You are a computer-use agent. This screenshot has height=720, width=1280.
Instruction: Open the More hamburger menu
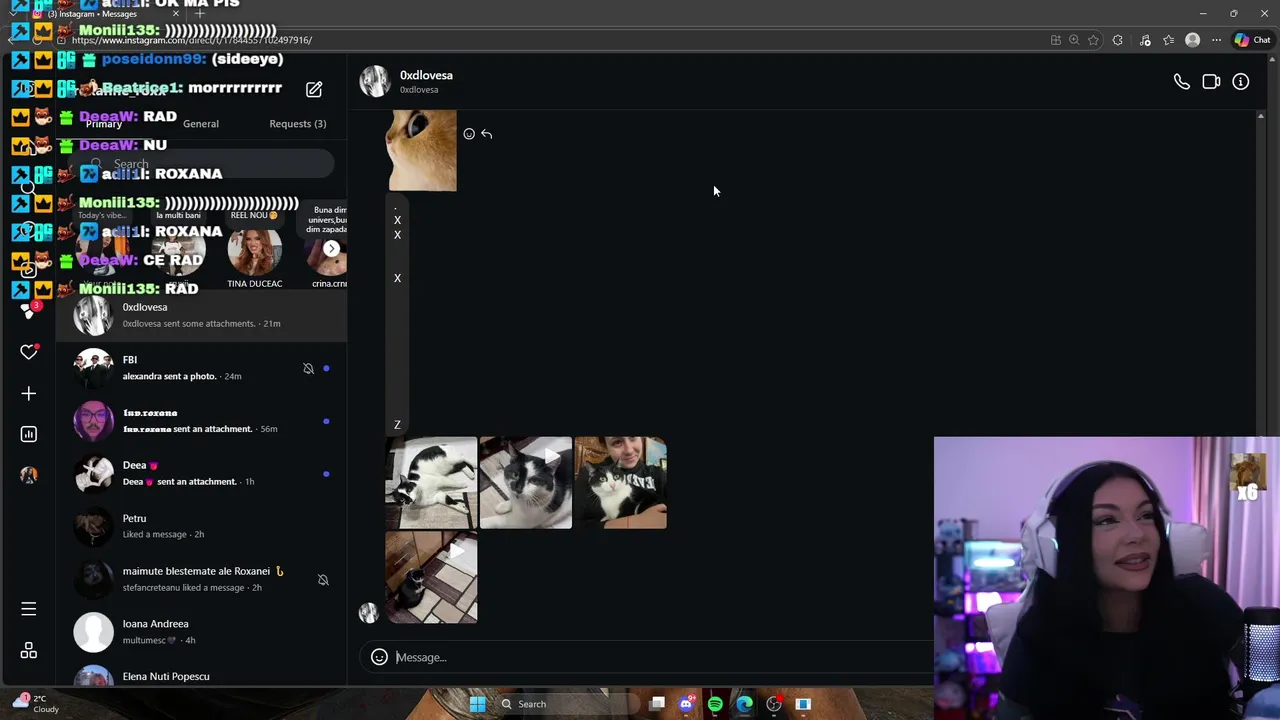pyautogui.click(x=29, y=609)
